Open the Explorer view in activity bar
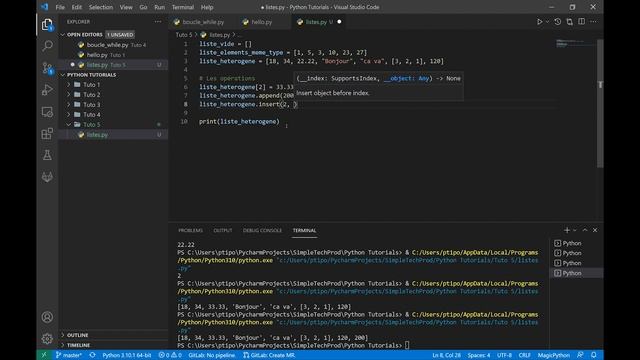 coord(47,24)
